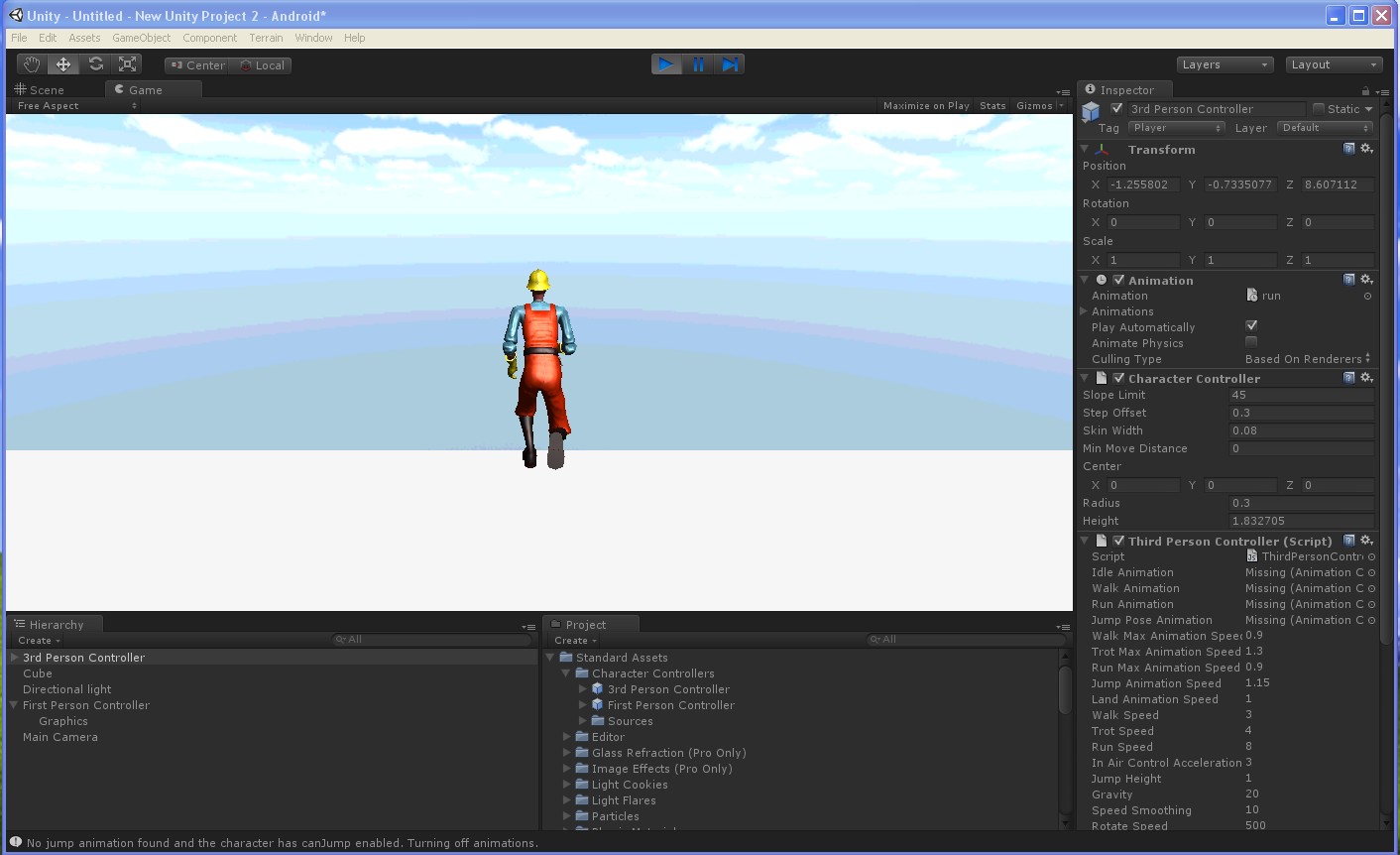Open the Component menu
The image size is (1400, 855).
[x=209, y=38]
